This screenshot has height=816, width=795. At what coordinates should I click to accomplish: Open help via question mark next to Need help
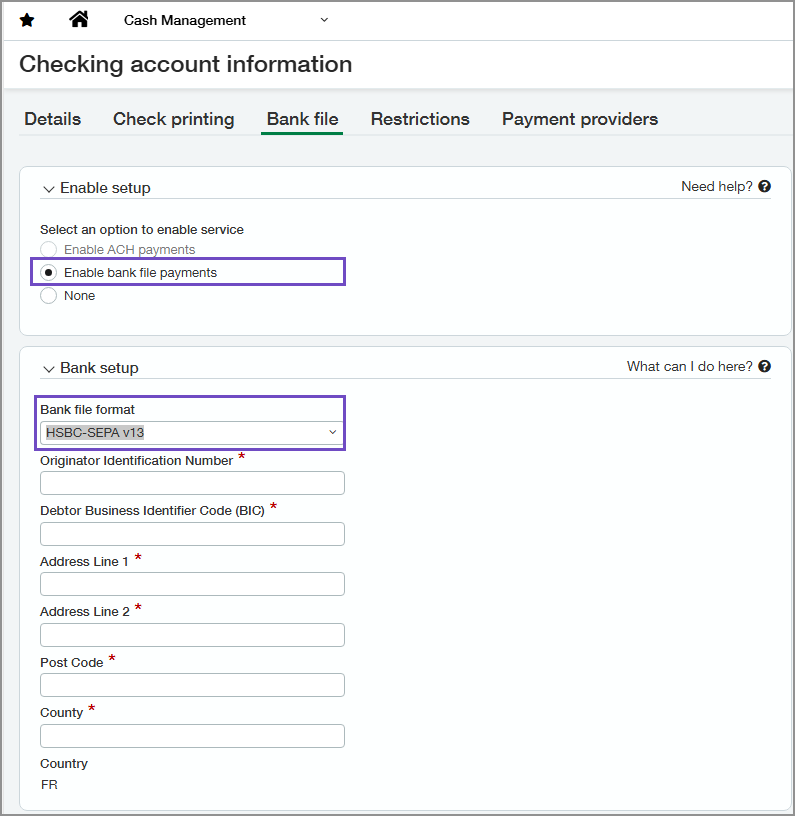point(764,186)
